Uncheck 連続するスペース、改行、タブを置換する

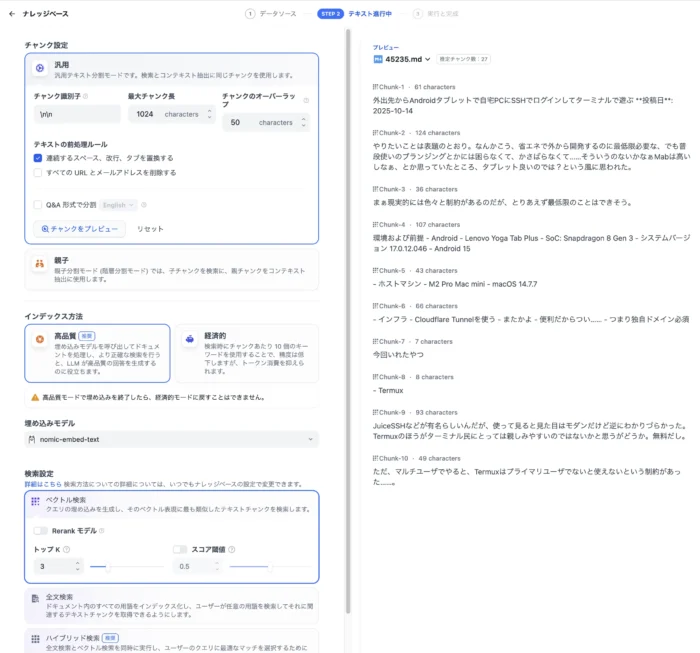click(38, 158)
